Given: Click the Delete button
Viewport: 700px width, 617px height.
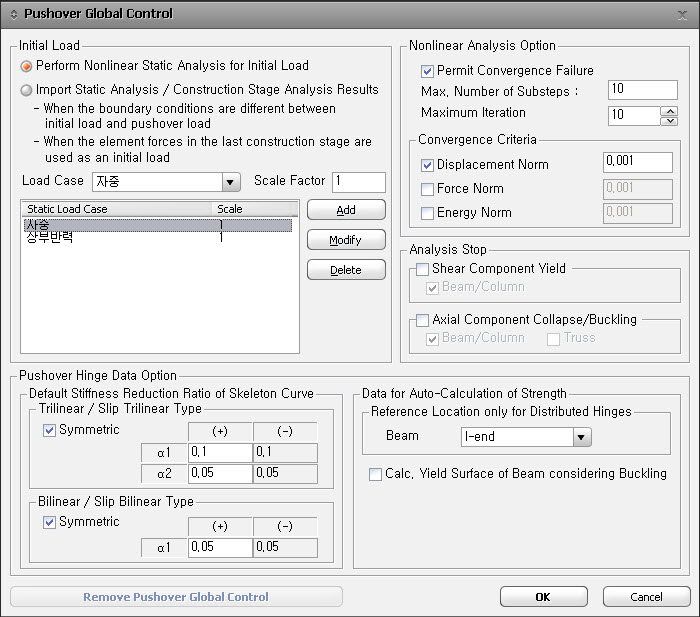Looking at the screenshot, I should click(x=346, y=270).
